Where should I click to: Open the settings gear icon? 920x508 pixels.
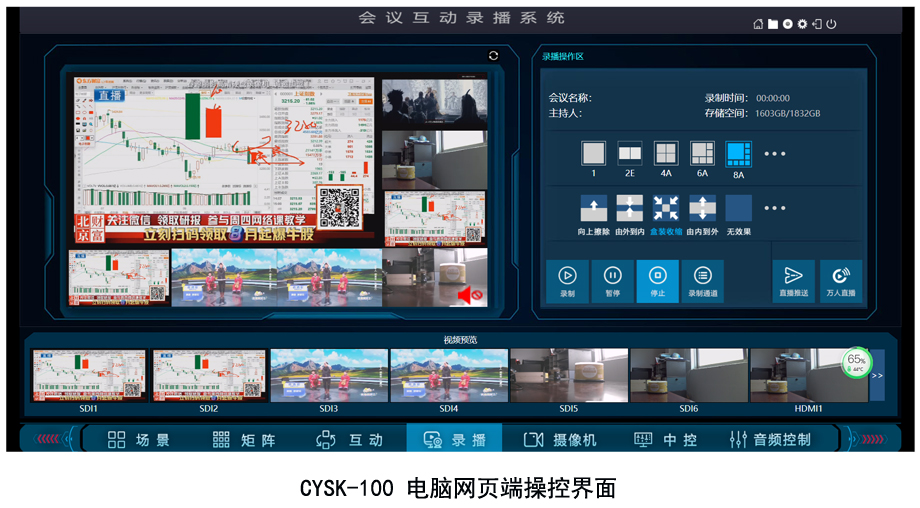click(802, 24)
